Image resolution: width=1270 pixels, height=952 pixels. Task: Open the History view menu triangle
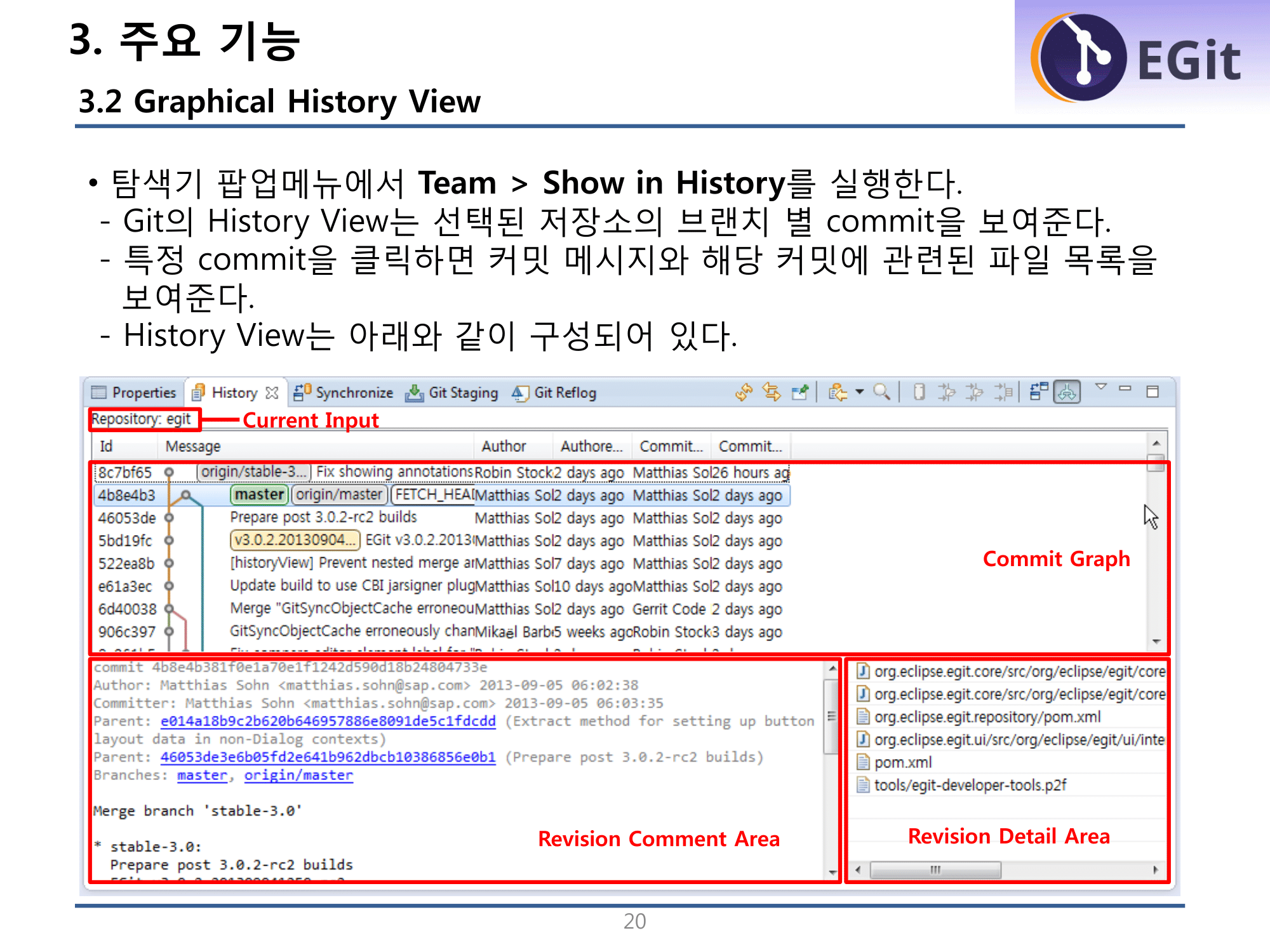point(1101,387)
